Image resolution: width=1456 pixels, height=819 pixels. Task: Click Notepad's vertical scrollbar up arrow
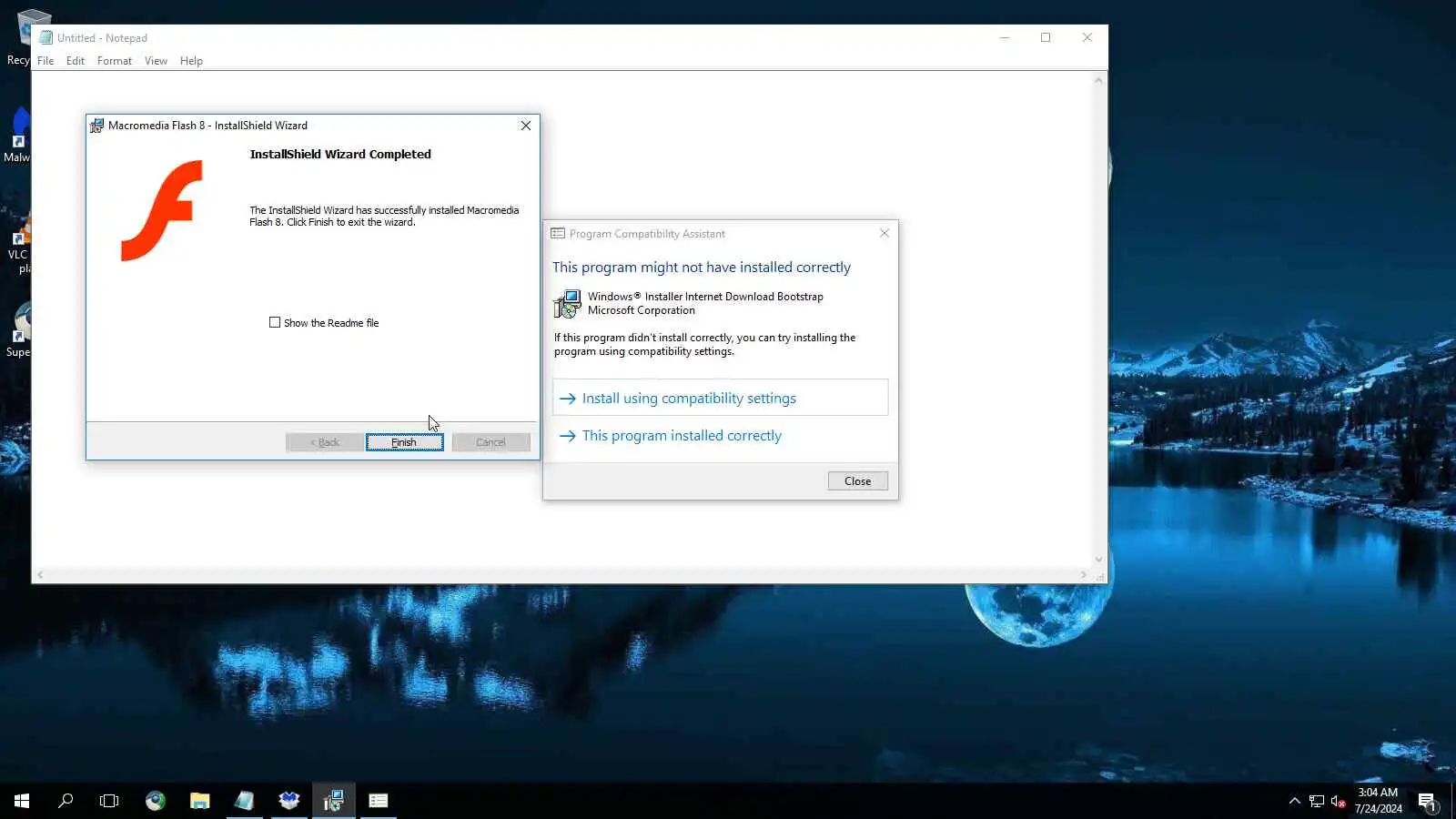[1098, 80]
